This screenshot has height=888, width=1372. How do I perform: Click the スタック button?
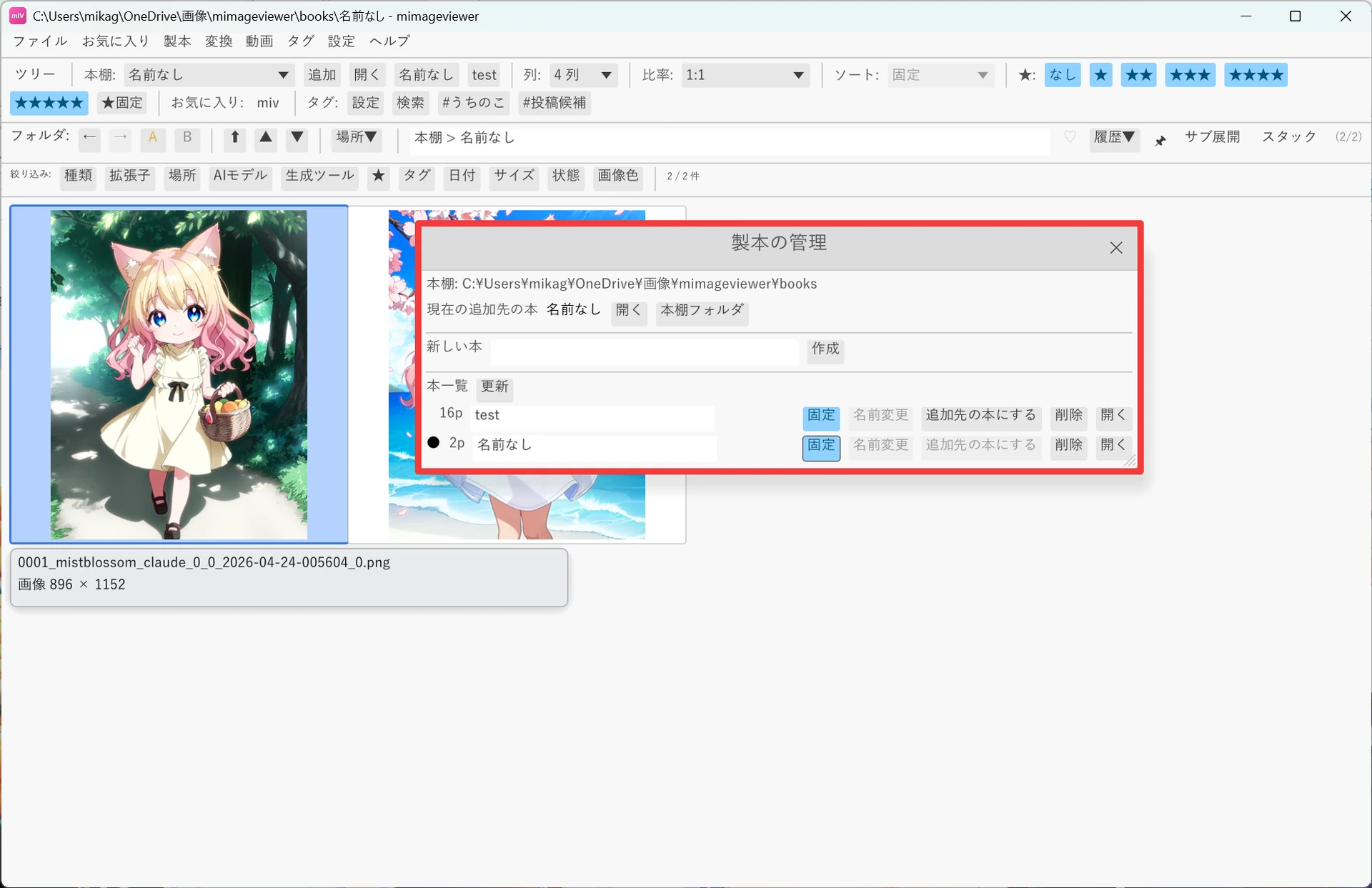point(1289,137)
